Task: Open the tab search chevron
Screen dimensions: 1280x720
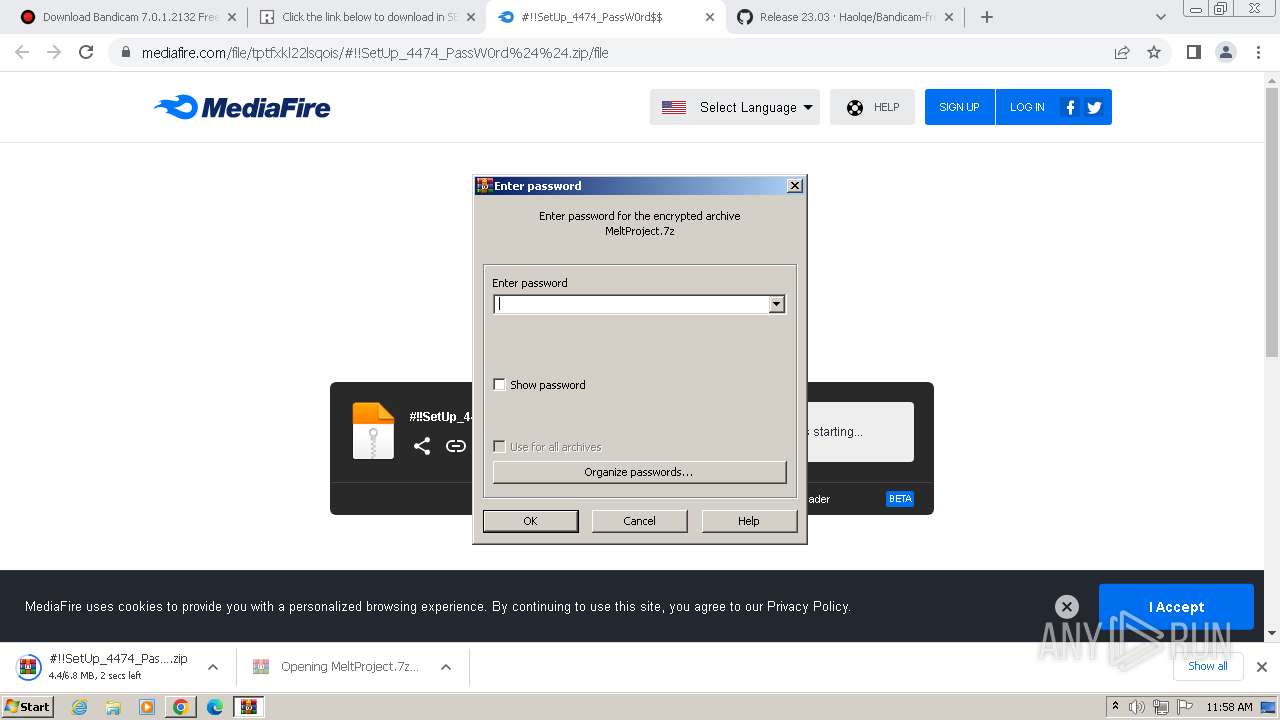Action: pyautogui.click(x=1161, y=17)
